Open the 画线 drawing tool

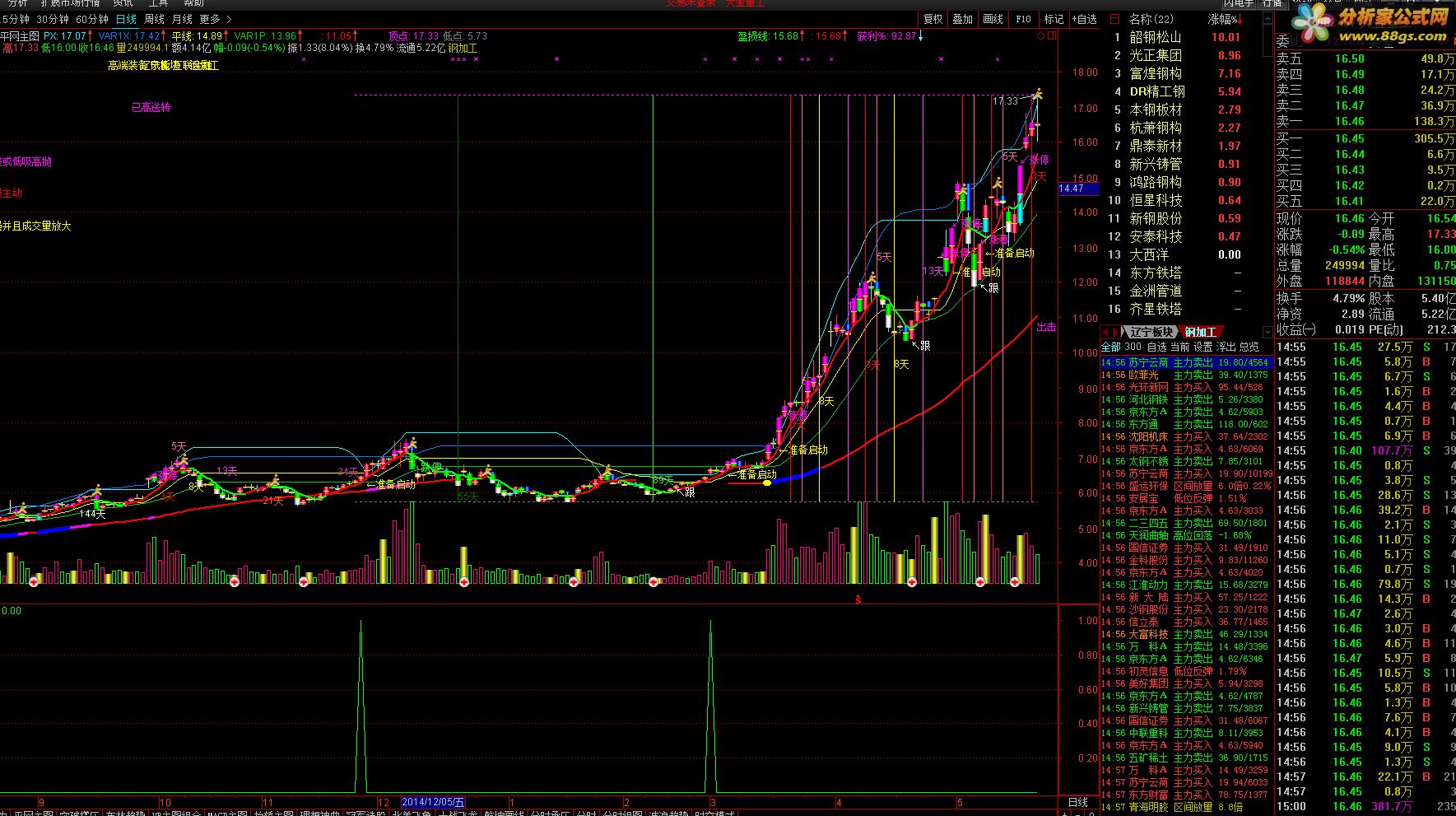[993, 19]
